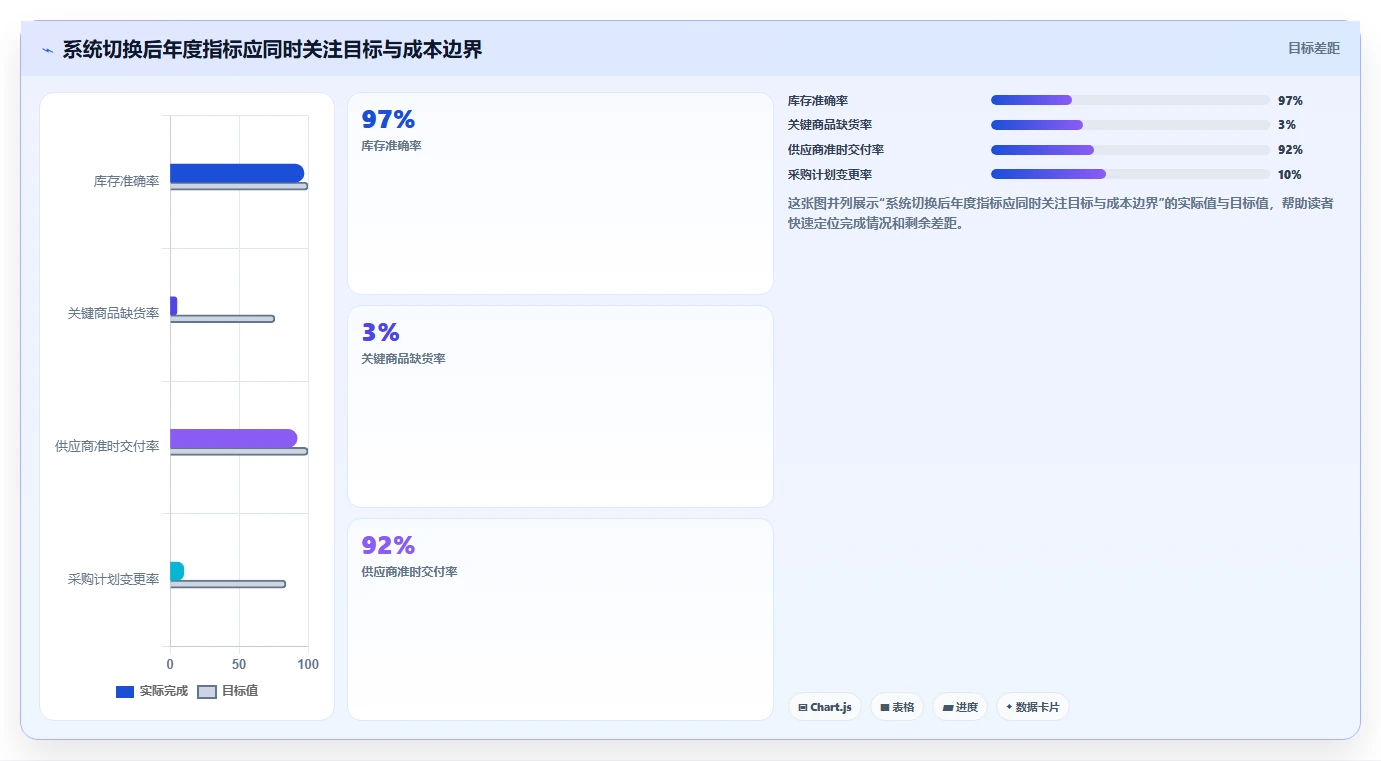Open the 3% 关键商品缺货率 data card

point(560,407)
